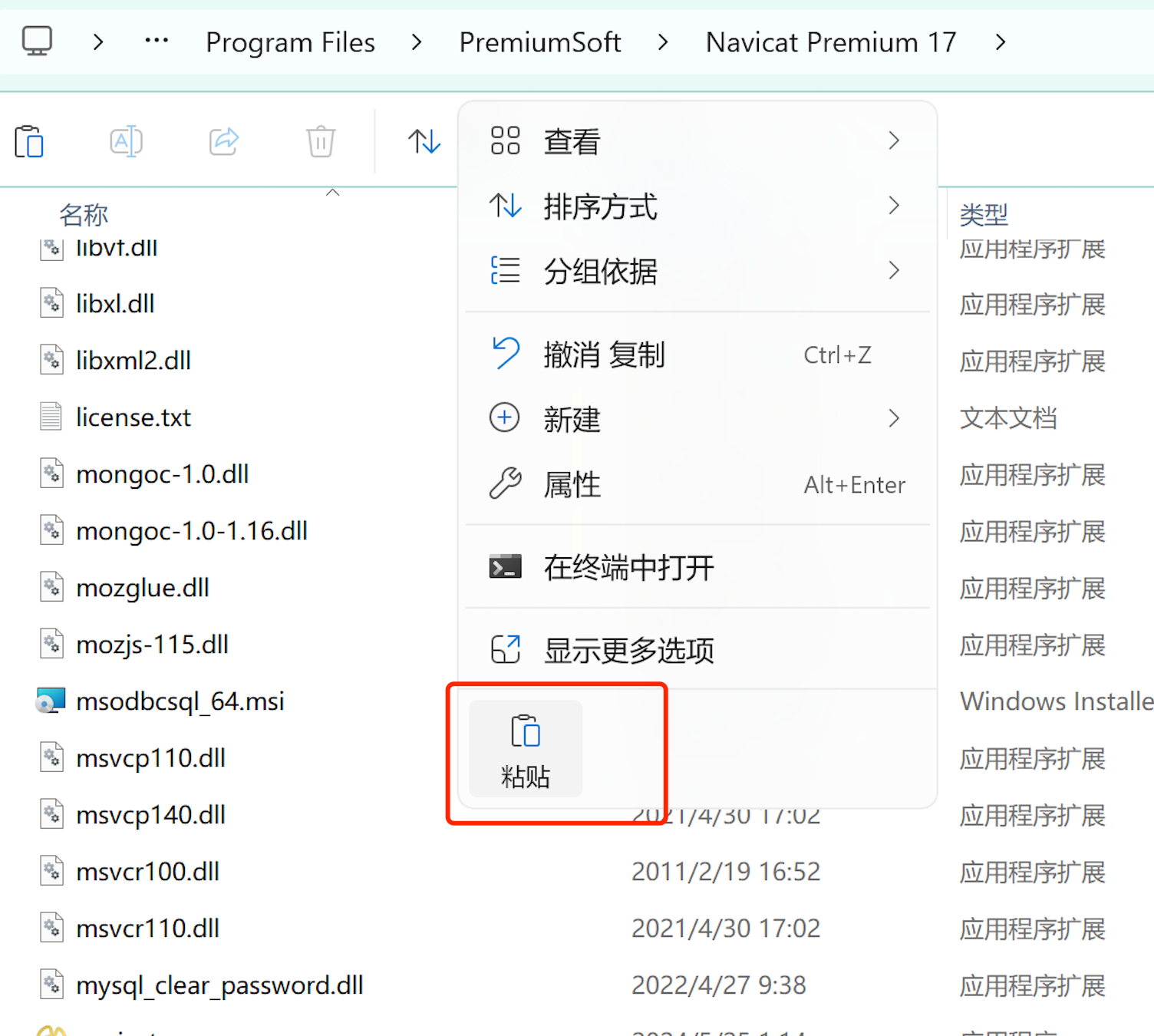Click the highlighted 粘贴 button
This screenshot has width=1154, height=1036.
(x=525, y=750)
